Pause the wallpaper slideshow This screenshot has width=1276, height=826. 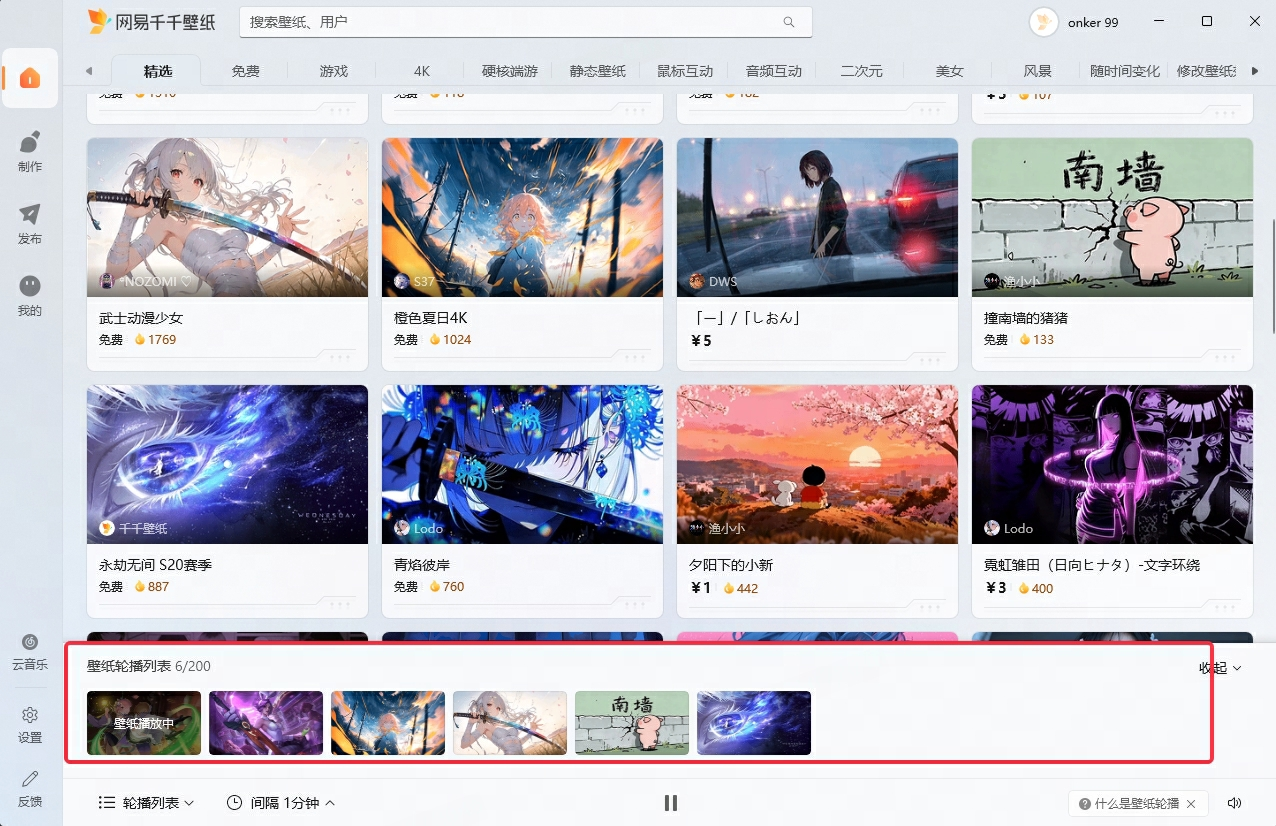pyautogui.click(x=671, y=803)
